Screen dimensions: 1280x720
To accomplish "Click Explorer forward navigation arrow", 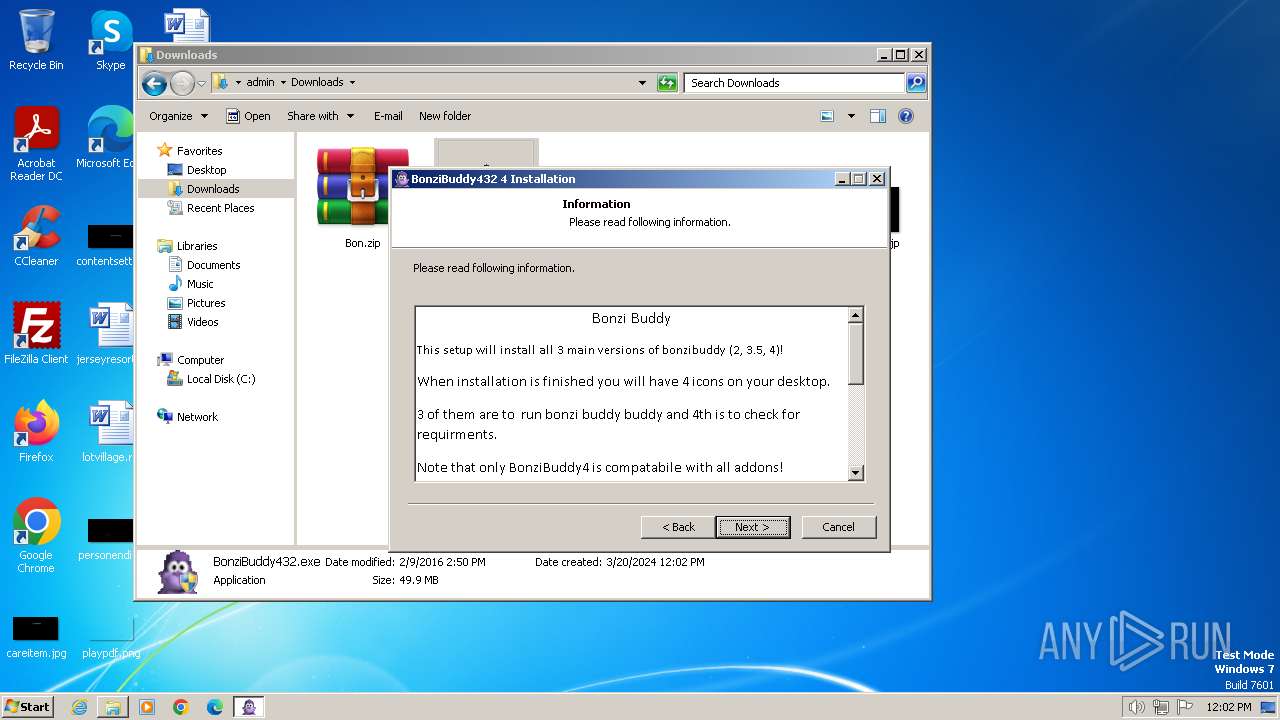I will [x=181, y=83].
